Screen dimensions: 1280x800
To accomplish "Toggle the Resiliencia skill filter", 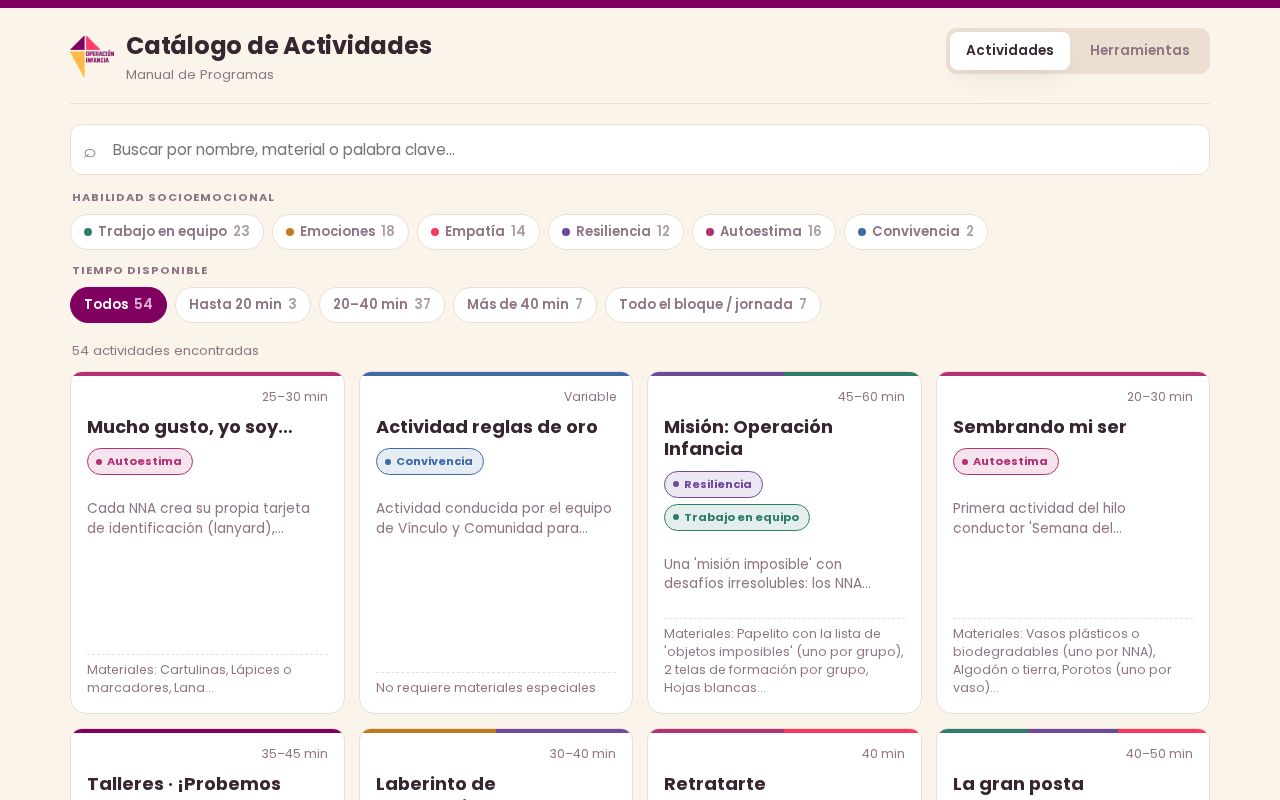I will click(616, 232).
